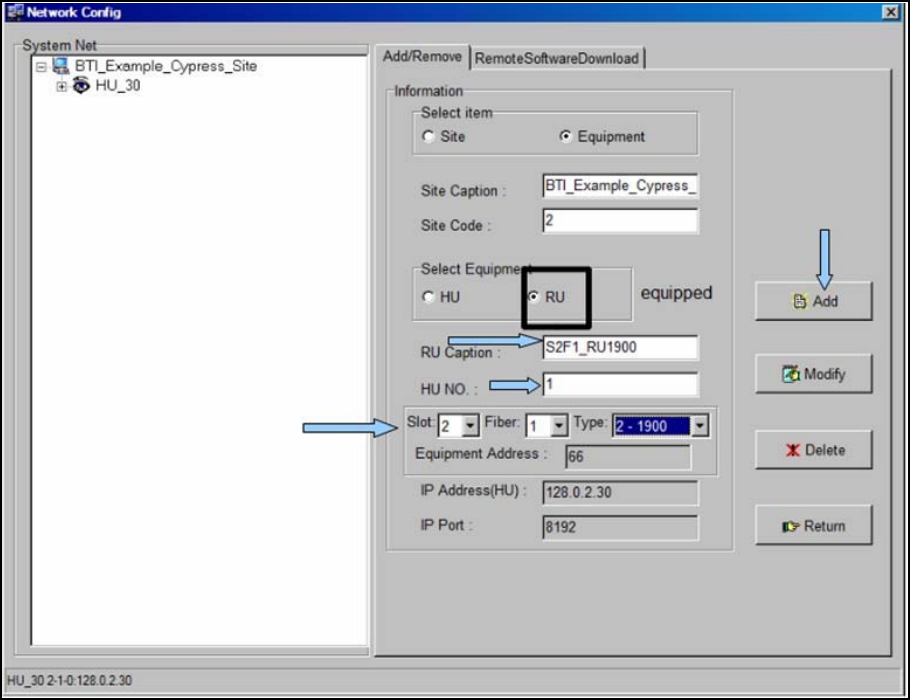
Task: Close the Network Config window
Action: (890, 12)
